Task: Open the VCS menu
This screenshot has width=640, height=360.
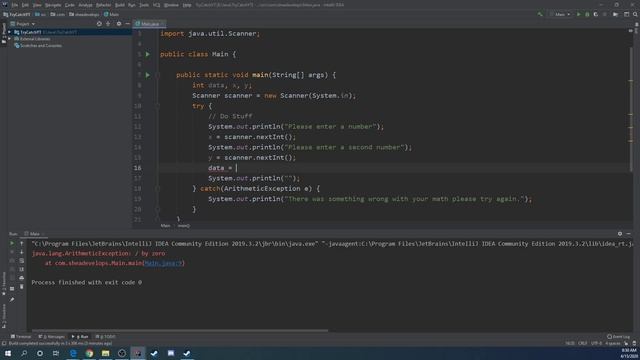Action: coord(156,5)
